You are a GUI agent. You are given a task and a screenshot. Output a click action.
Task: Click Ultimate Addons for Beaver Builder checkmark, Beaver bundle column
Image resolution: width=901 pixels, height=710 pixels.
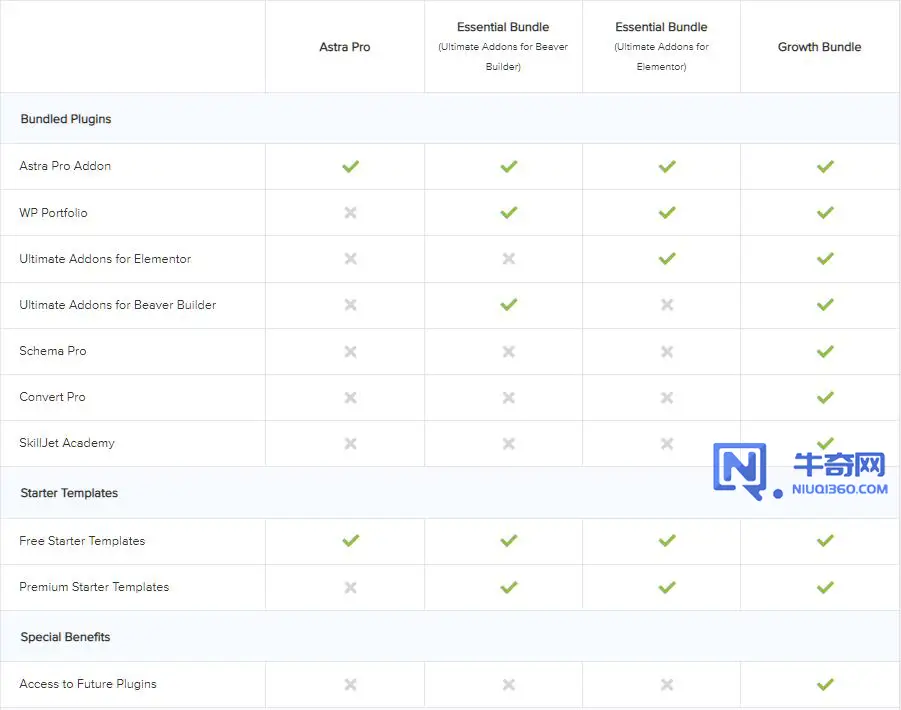pyautogui.click(x=509, y=304)
